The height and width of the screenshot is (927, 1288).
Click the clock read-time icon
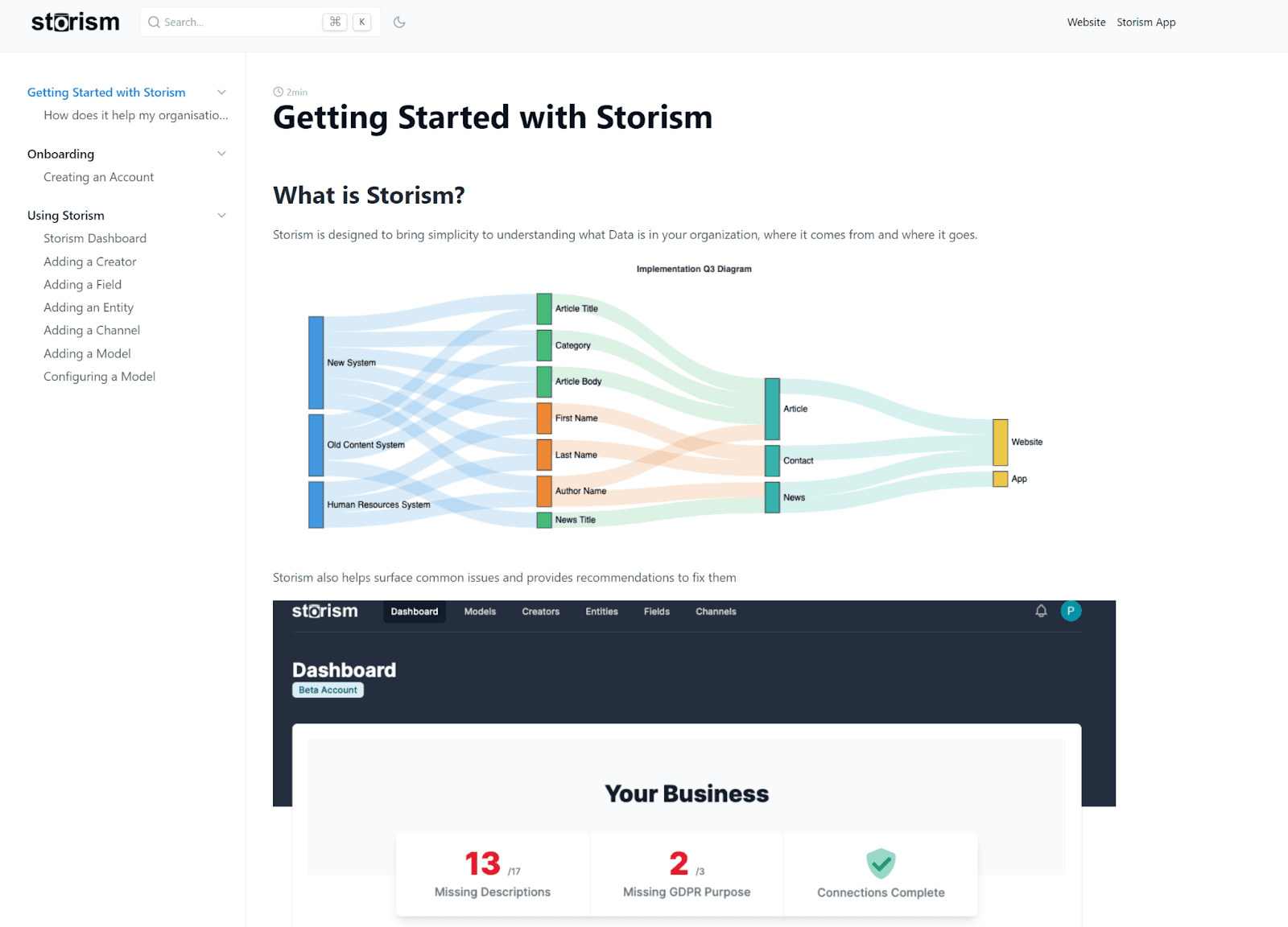[x=278, y=93]
